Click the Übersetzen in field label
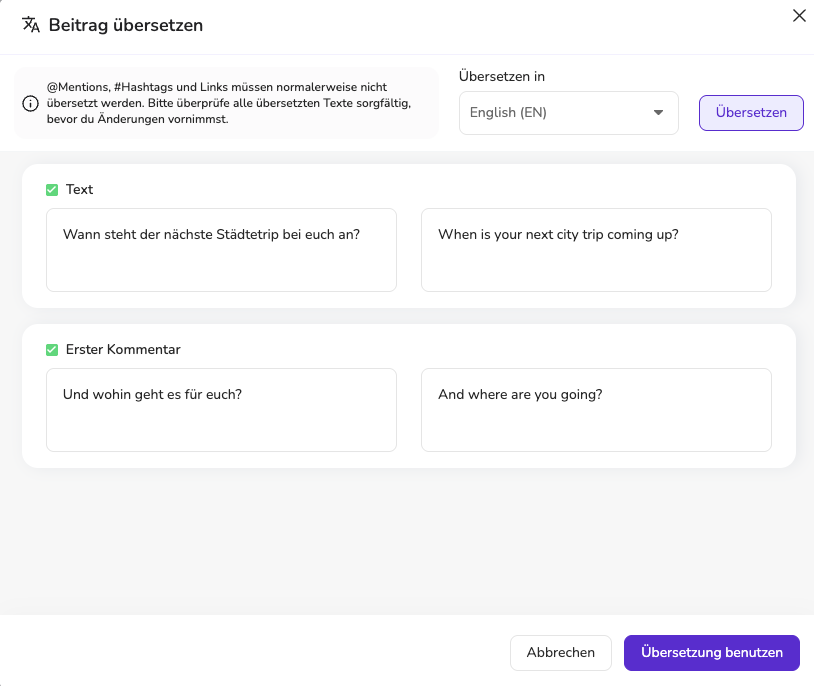This screenshot has height=686, width=814. [501, 76]
